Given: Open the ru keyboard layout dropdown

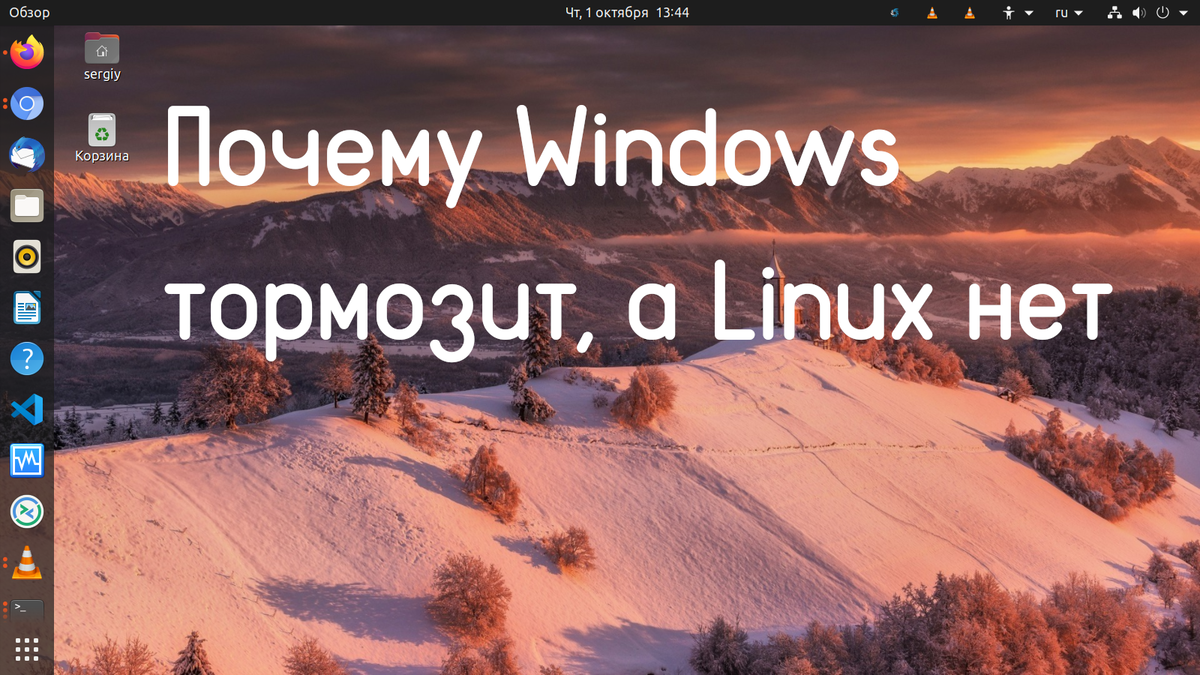Looking at the screenshot, I should (1069, 13).
